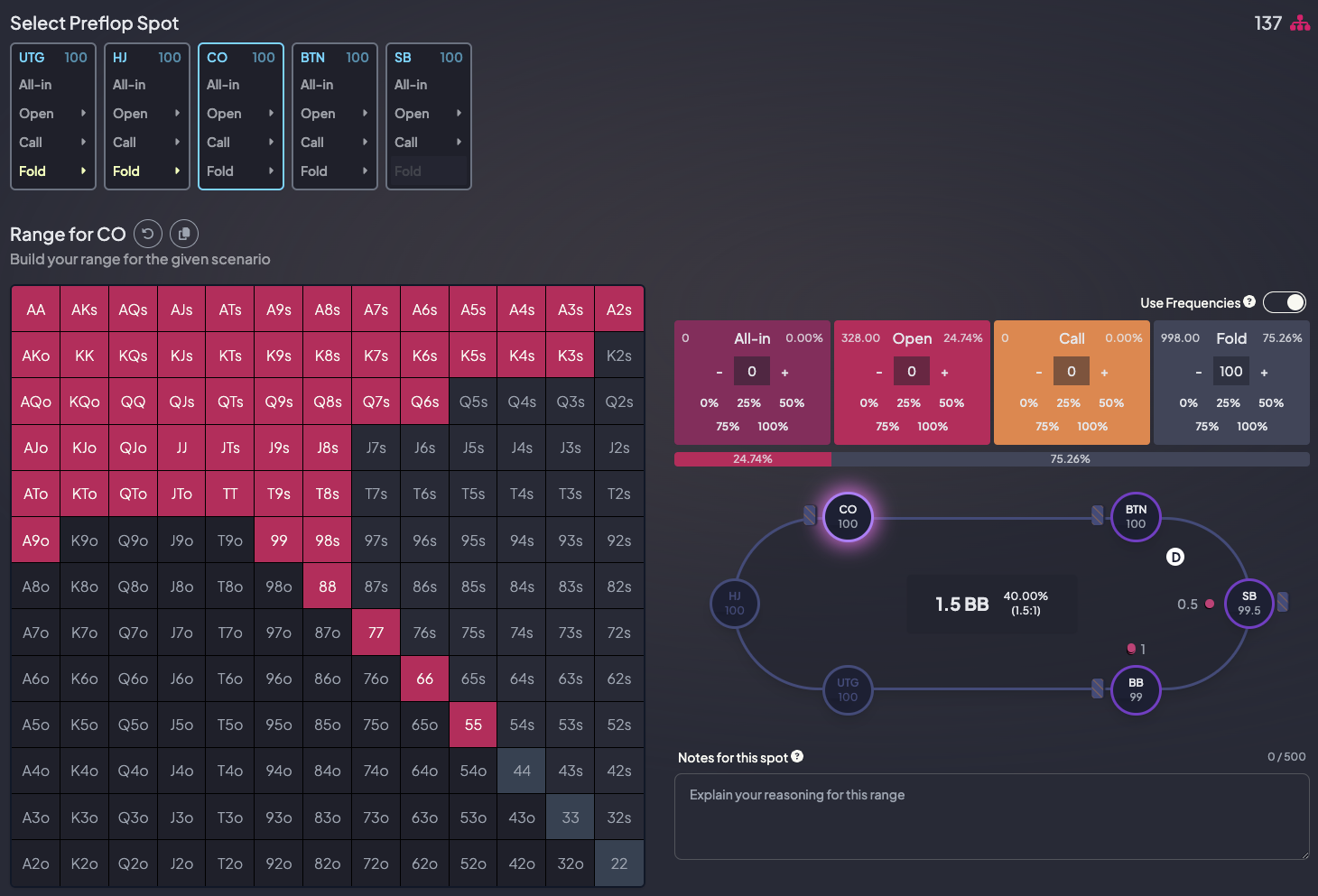Image resolution: width=1318 pixels, height=896 pixels.
Task: Expand CO Open submenu arrow
Action: click(x=271, y=113)
